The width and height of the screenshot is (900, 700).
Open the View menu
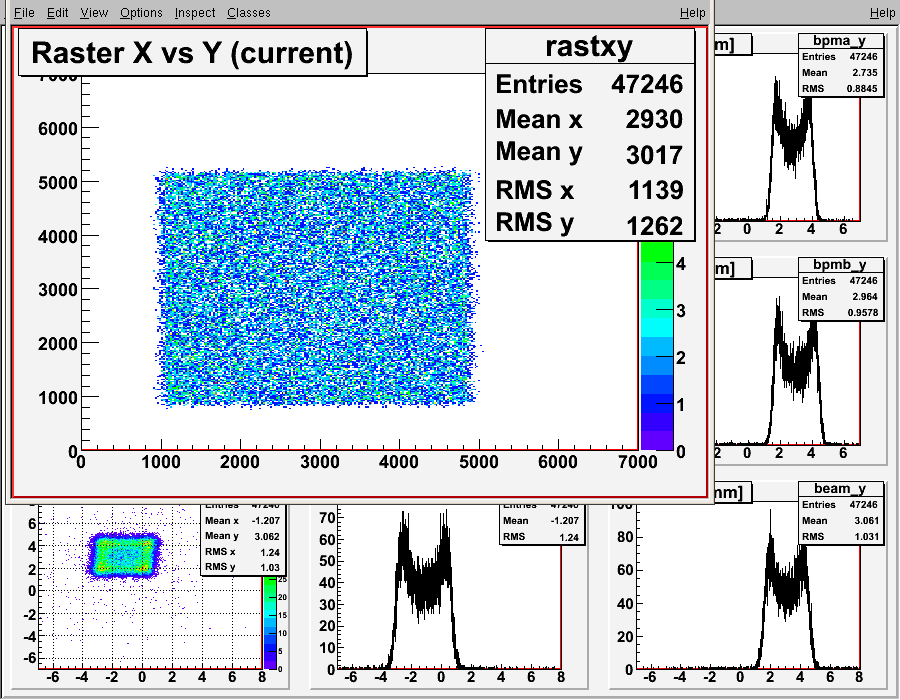pos(94,13)
